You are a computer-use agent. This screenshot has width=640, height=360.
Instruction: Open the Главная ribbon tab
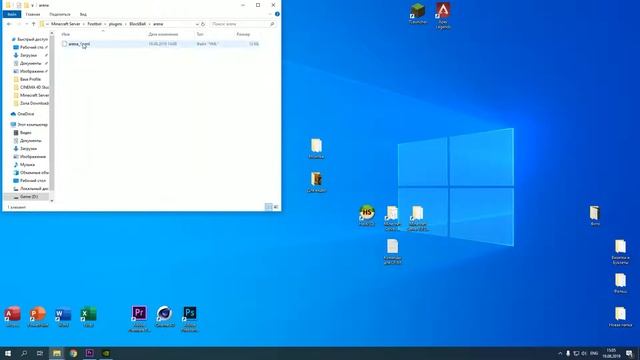point(33,14)
